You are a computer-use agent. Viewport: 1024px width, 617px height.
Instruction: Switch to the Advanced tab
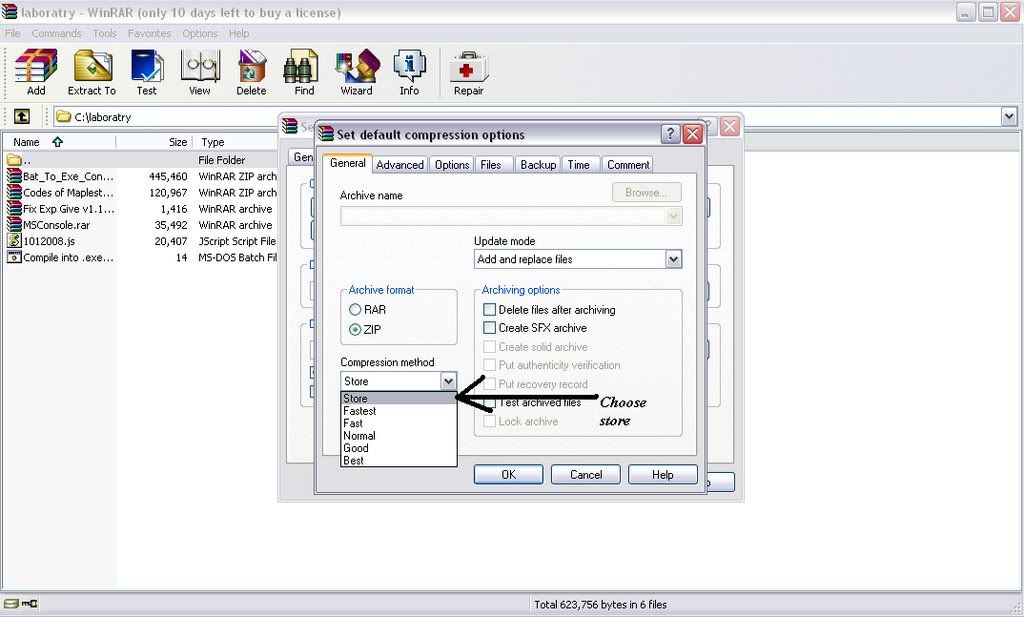click(x=400, y=165)
